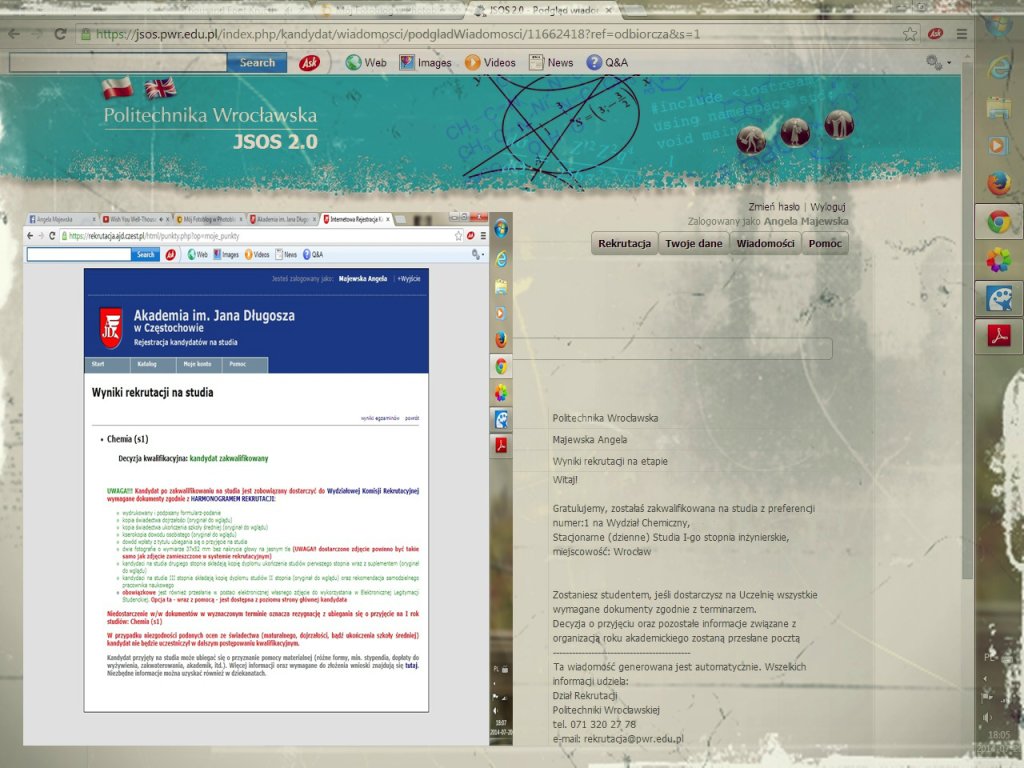Click the wyniki egzaminów link on the AJD page
This screenshot has height=768, width=1024.
click(x=379, y=418)
